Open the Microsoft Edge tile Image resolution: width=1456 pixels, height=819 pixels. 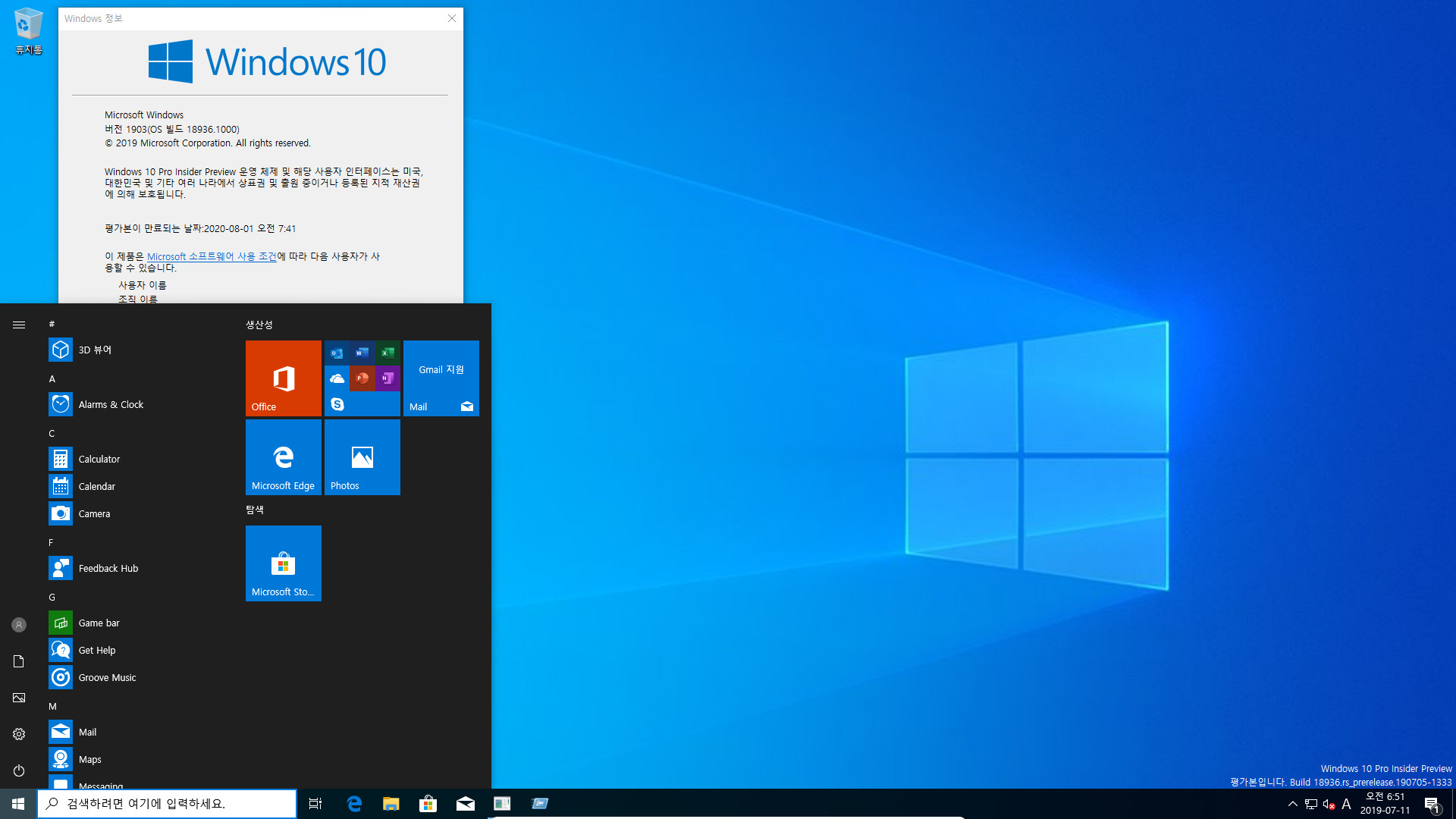(284, 457)
